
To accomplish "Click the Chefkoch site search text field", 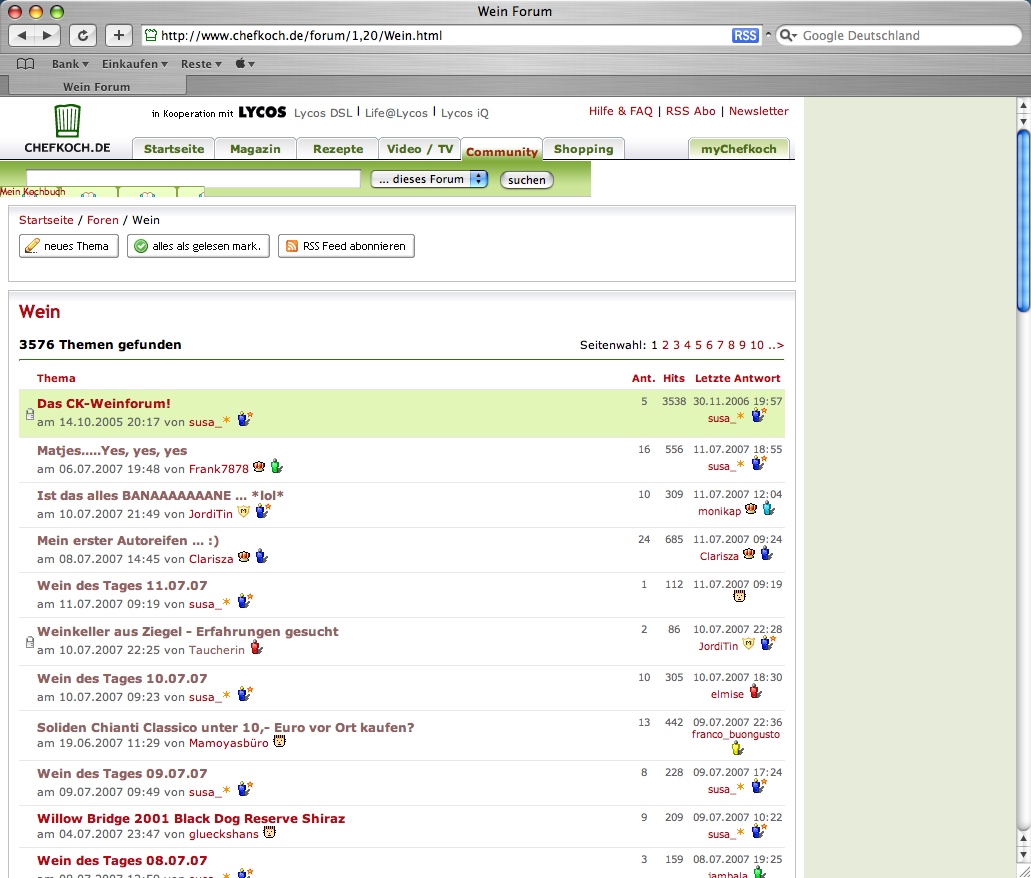I will (193, 179).
